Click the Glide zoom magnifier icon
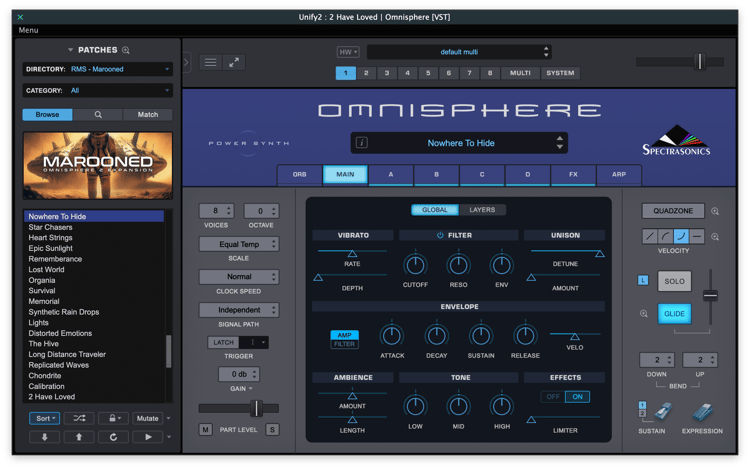750x469 pixels. (x=644, y=314)
